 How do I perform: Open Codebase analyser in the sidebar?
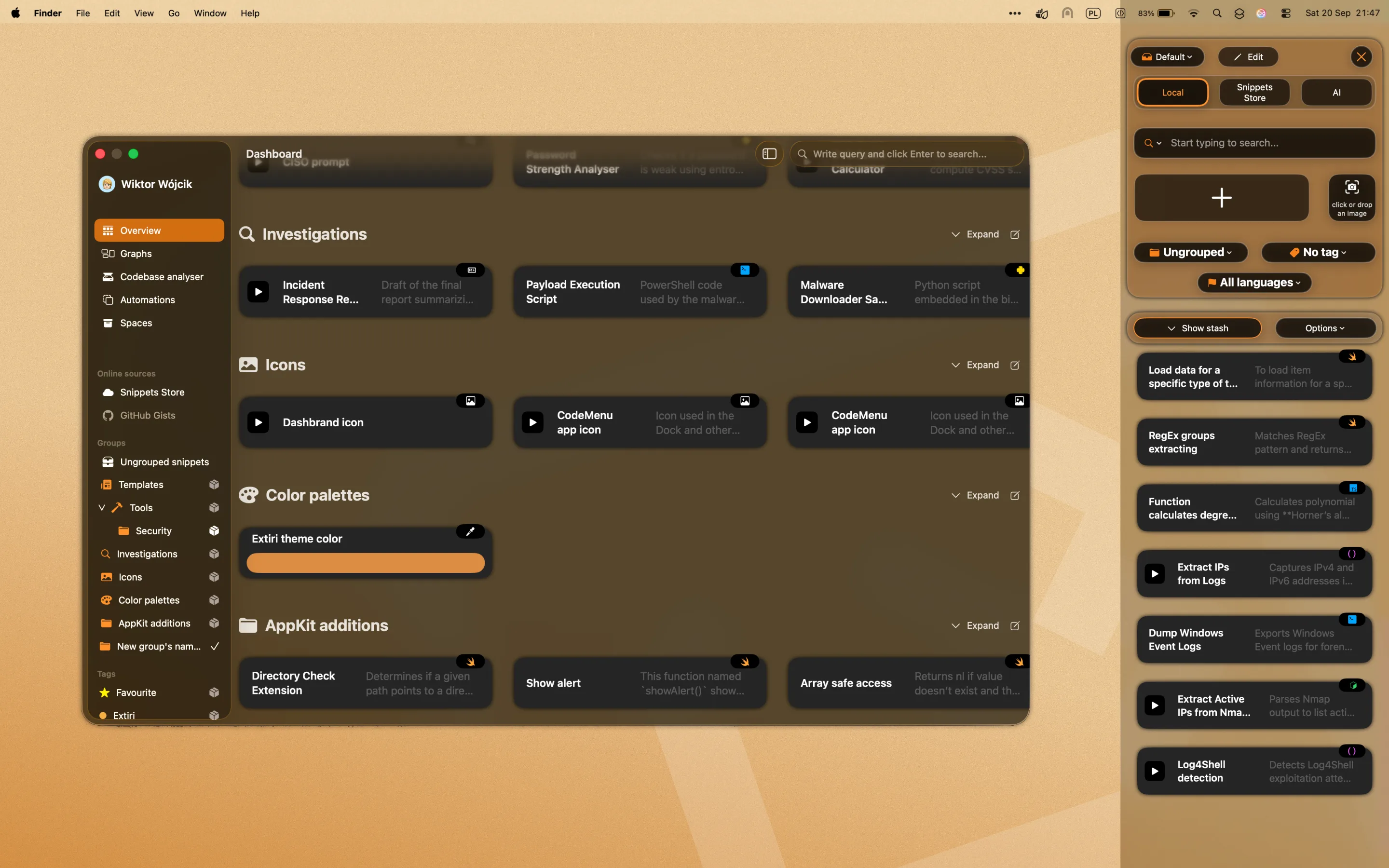(x=159, y=277)
